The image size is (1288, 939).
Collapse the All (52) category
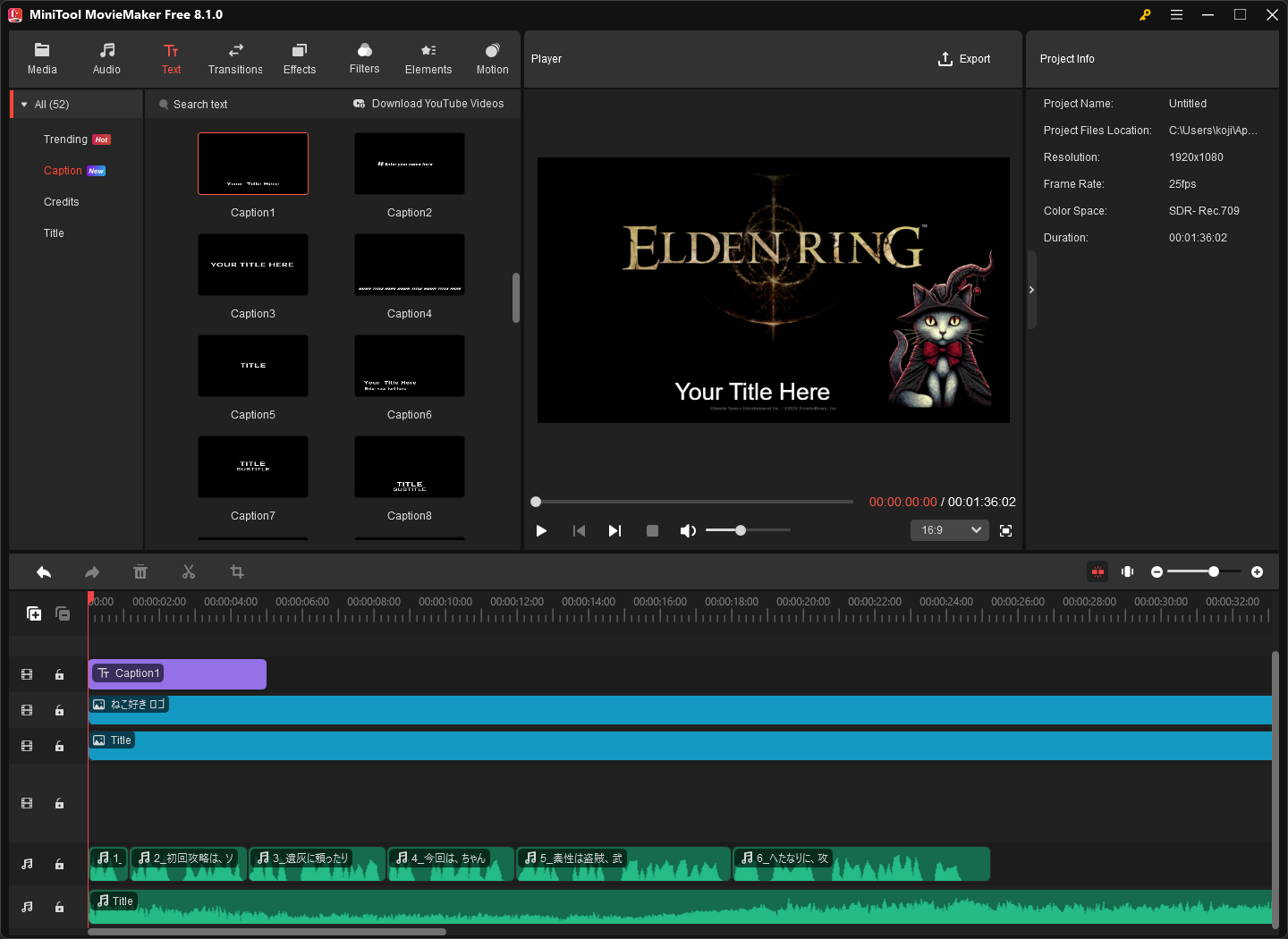tap(24, 105)
